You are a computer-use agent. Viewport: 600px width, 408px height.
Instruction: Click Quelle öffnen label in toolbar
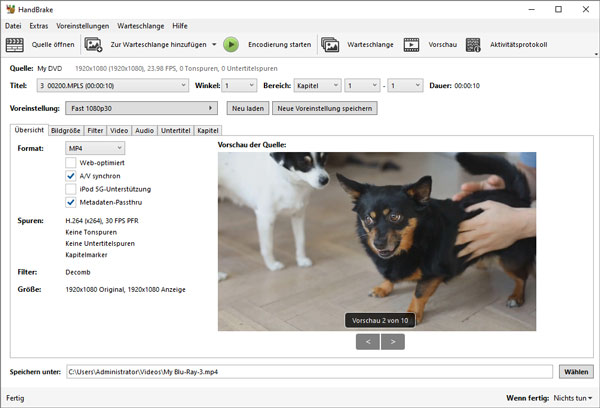point(53,45)
